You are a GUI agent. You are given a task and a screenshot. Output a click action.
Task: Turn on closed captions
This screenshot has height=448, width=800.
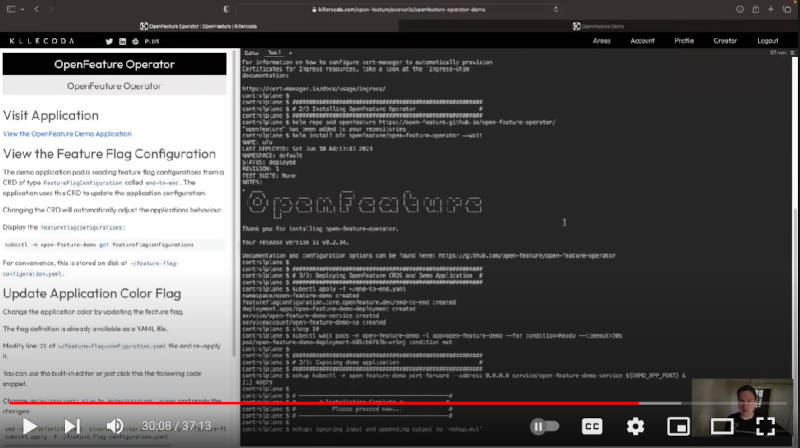tap(592, 426)
